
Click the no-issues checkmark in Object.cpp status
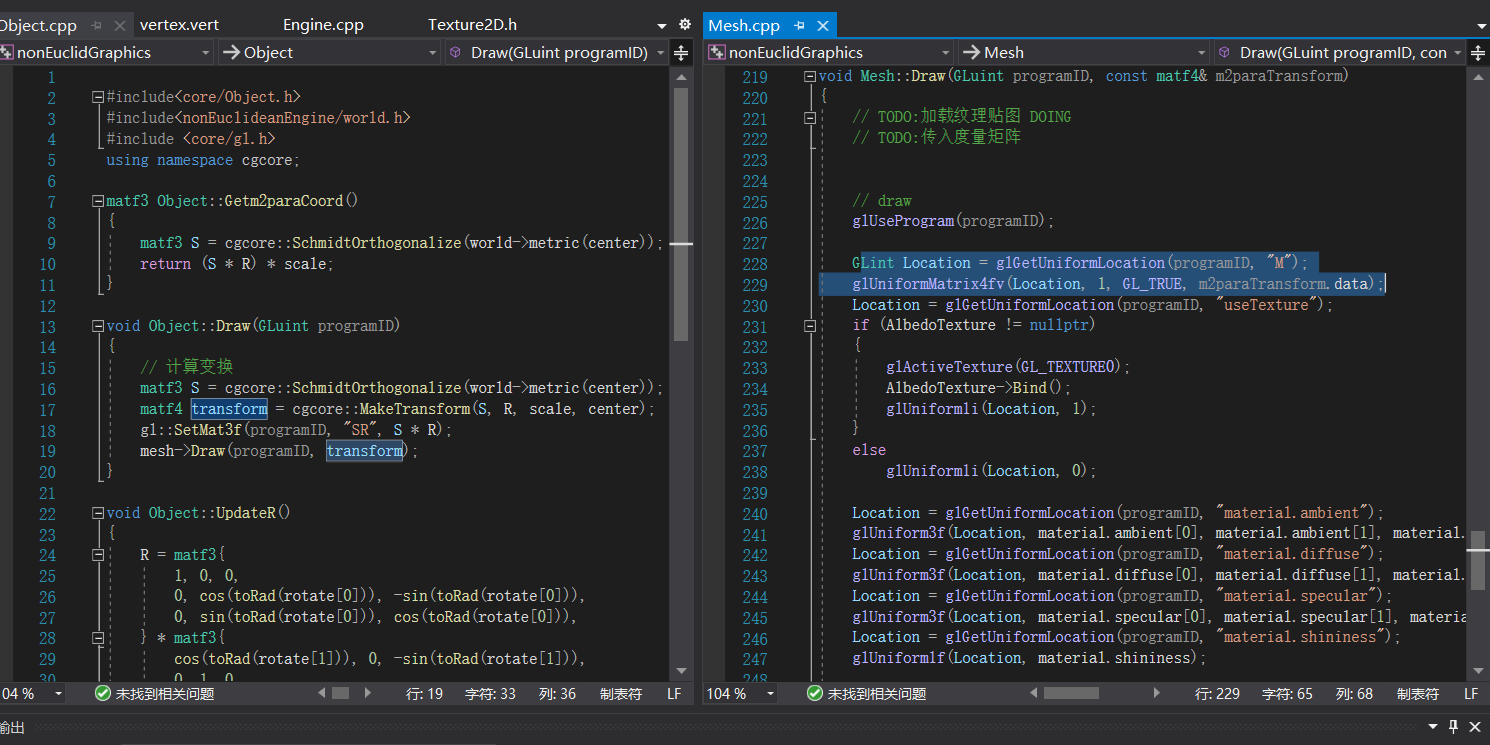[x=102, y=693]
